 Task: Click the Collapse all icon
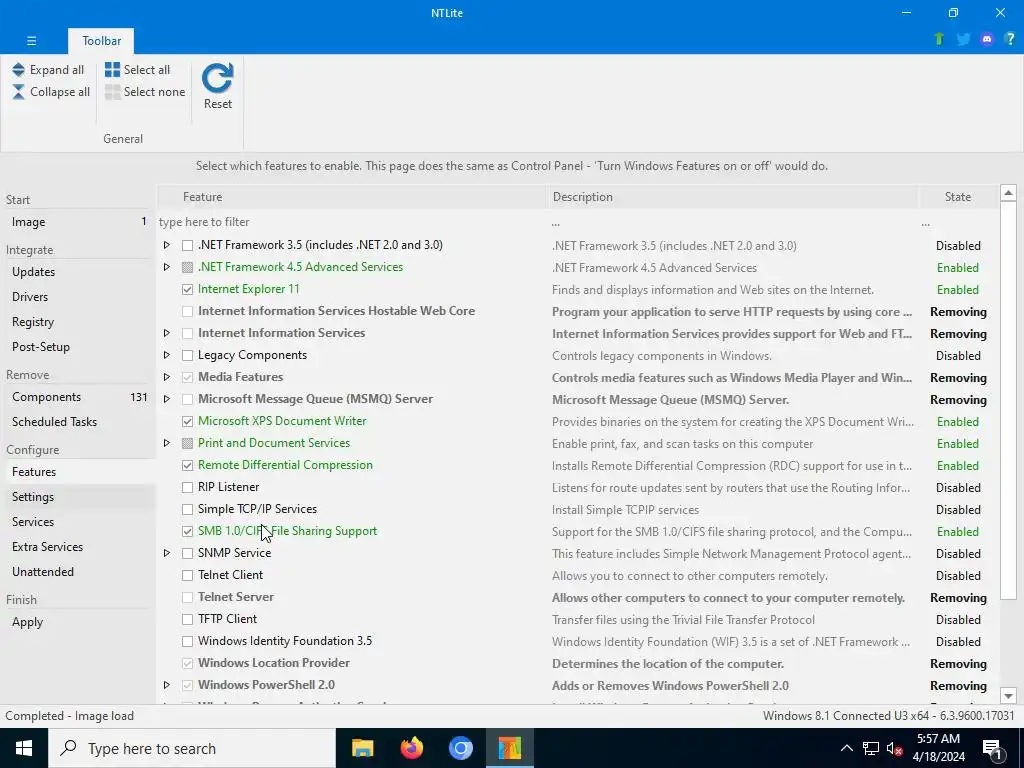(18, 92)
